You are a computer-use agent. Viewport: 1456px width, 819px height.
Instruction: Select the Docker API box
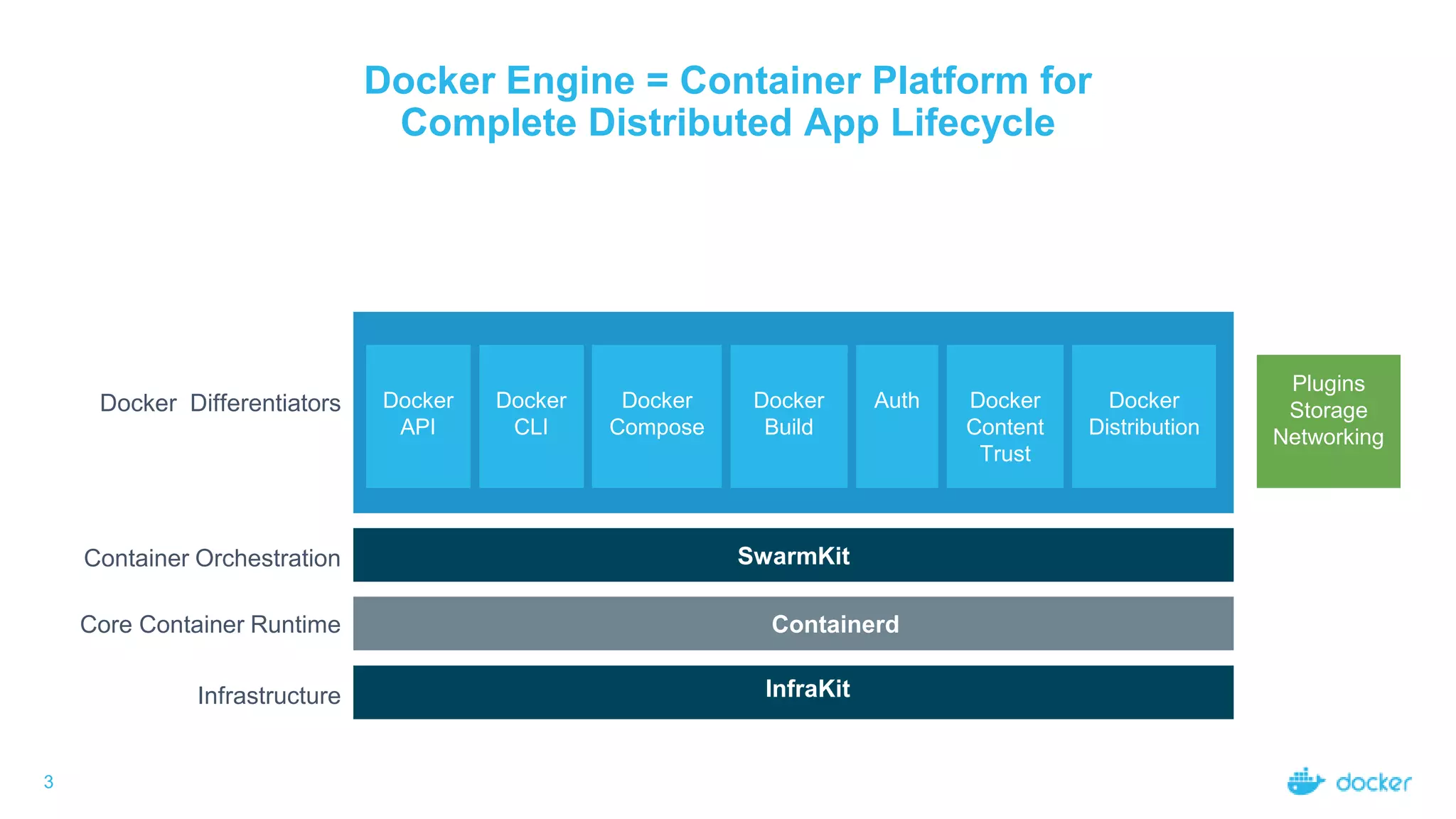pyautogui.click(x=418, y=416)
